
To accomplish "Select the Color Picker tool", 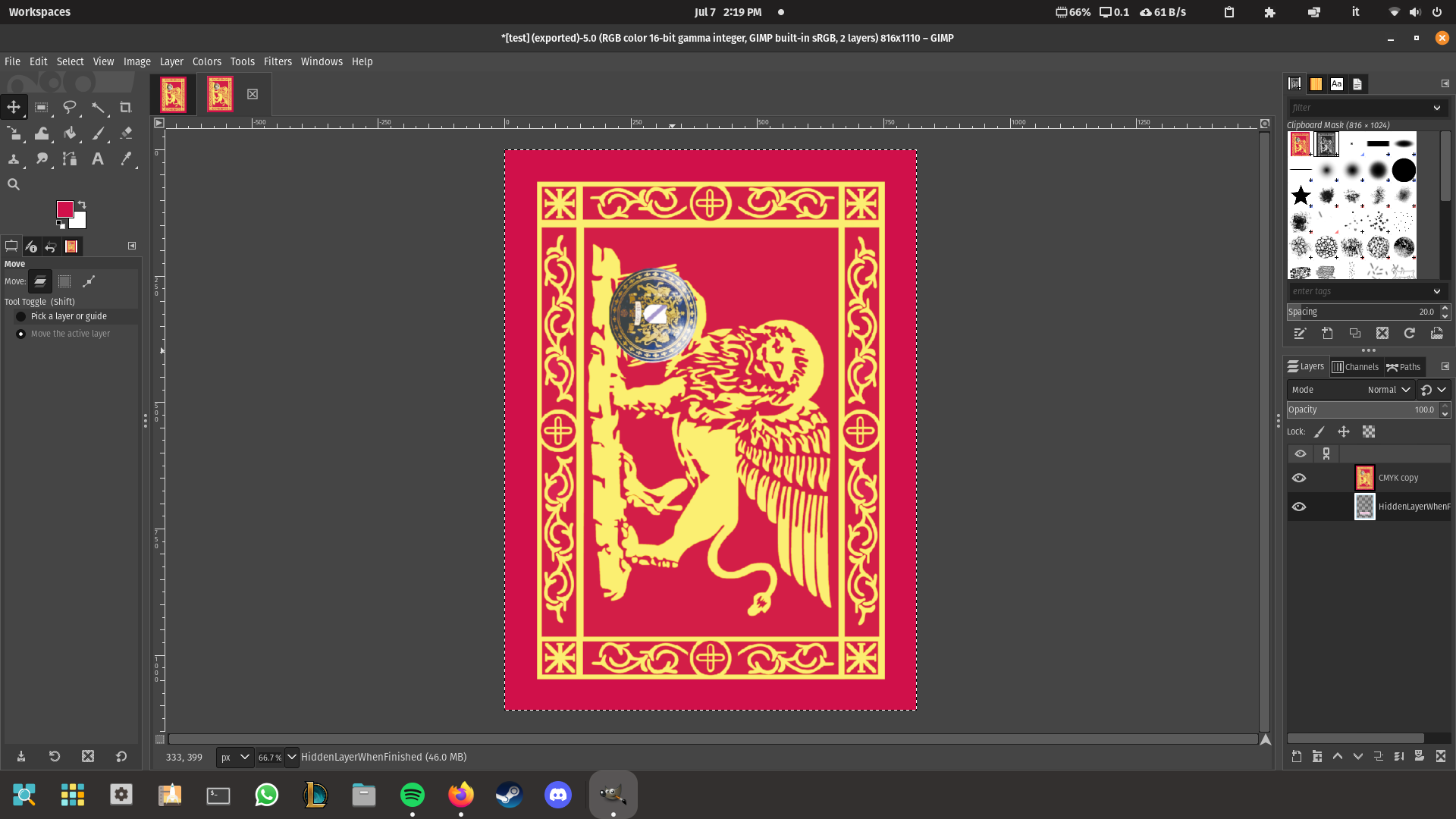I will 126,159.
